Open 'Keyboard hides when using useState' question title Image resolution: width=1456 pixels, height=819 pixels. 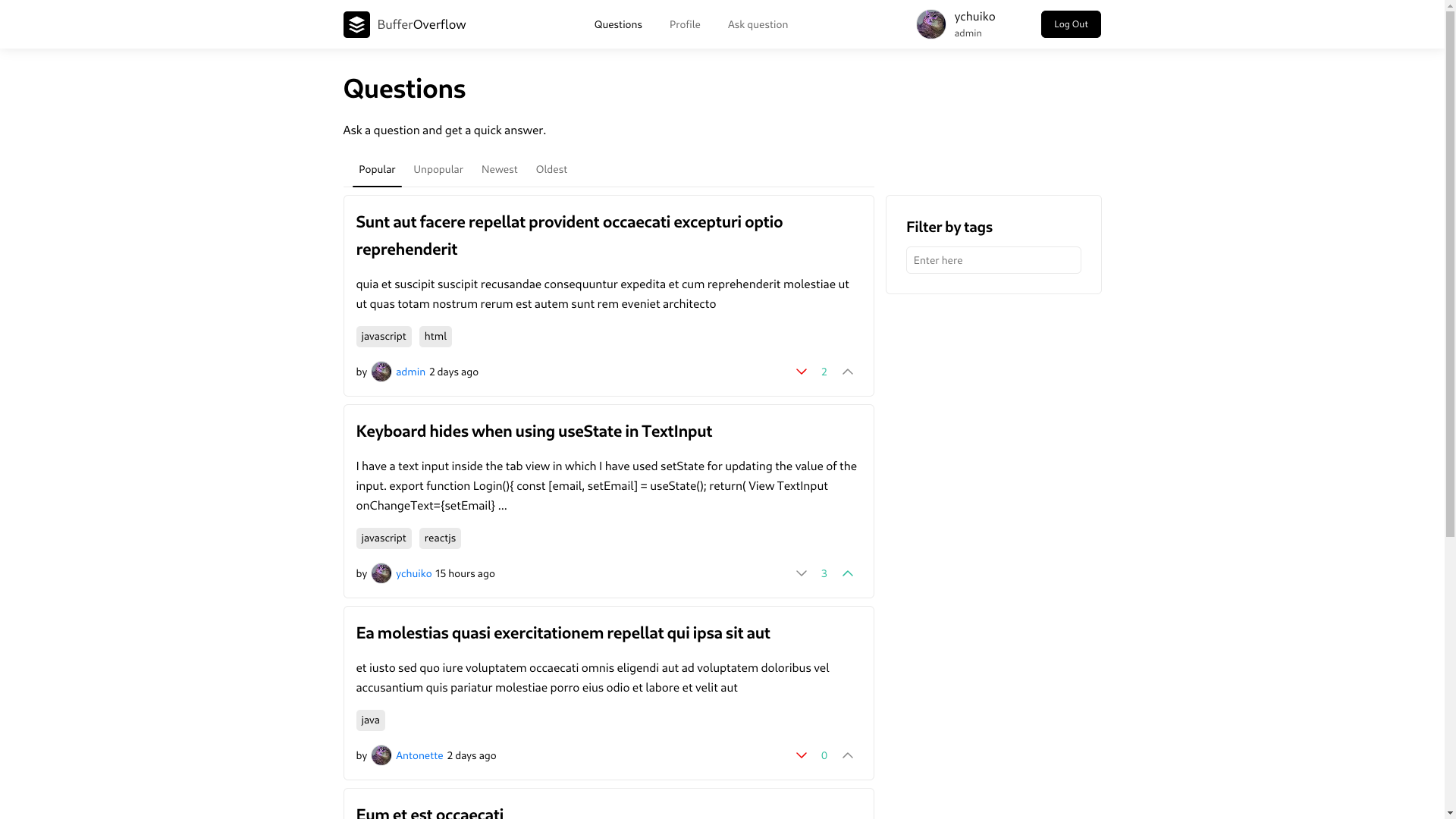534,431
